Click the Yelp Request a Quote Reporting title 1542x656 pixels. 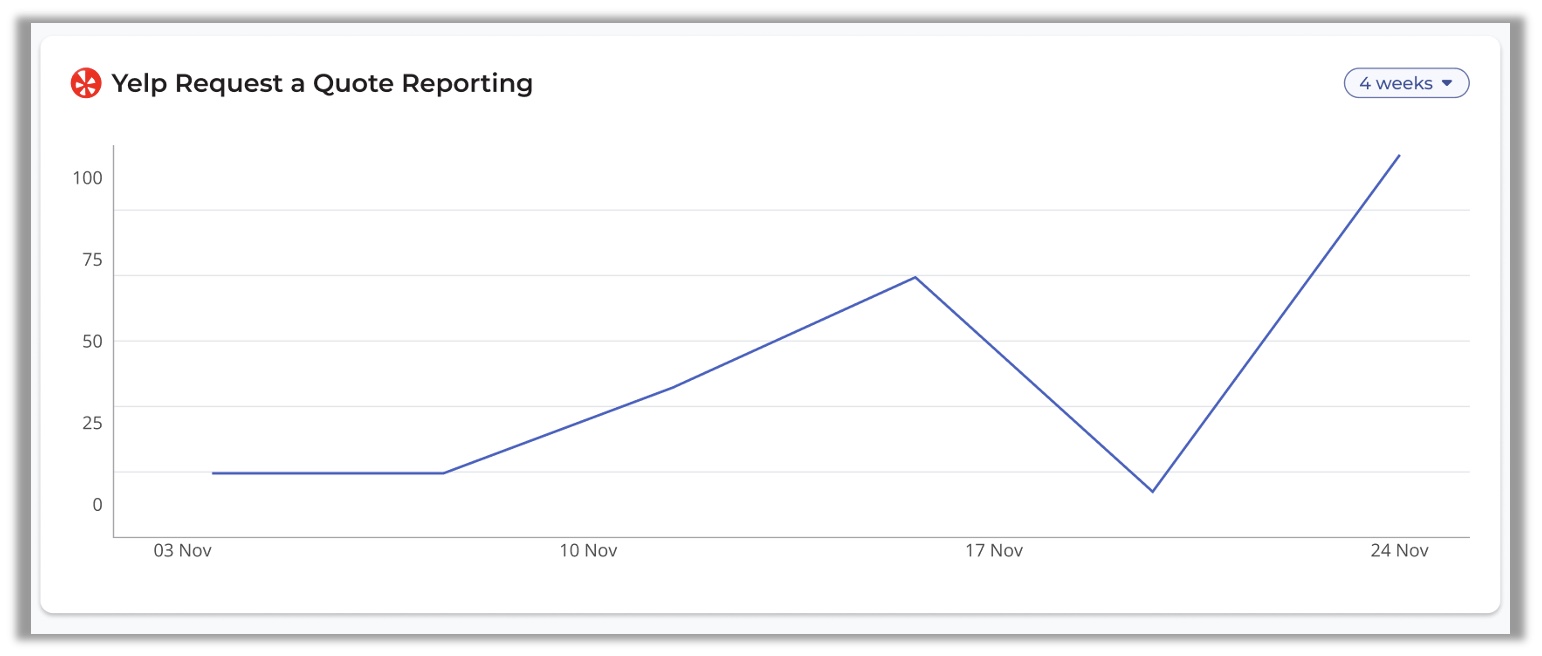[x=322, y=83]
